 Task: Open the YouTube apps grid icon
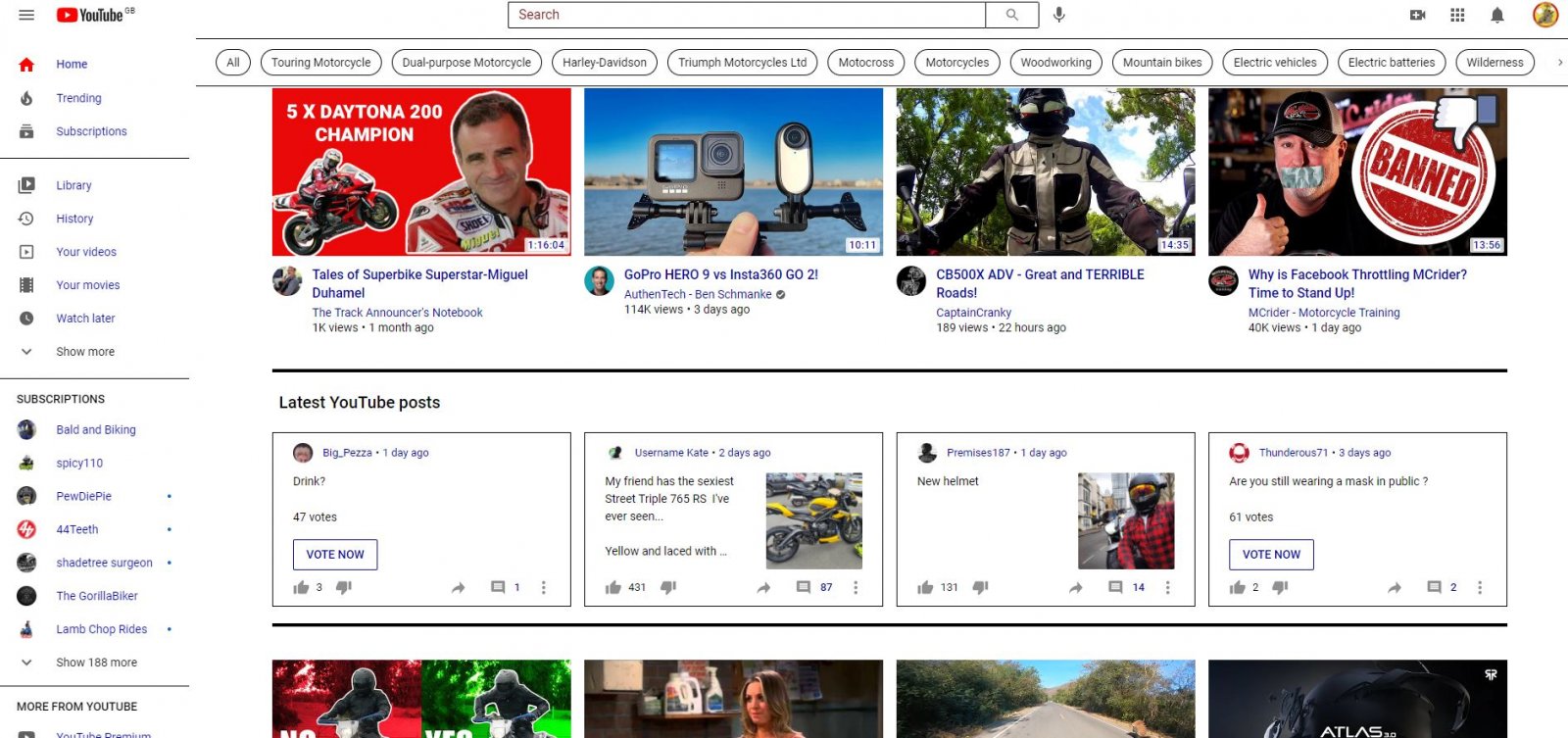[x=1457, y=15]
